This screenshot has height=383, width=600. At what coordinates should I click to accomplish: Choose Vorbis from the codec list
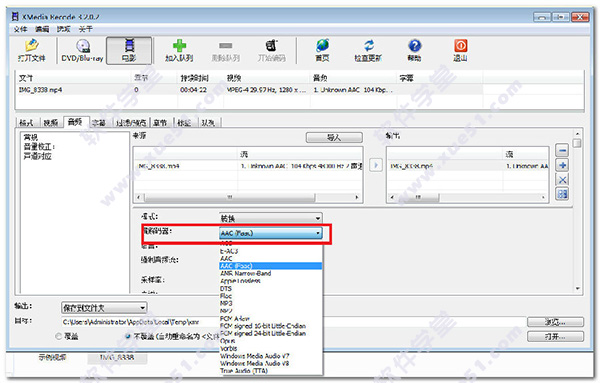[x=271, y=348]
